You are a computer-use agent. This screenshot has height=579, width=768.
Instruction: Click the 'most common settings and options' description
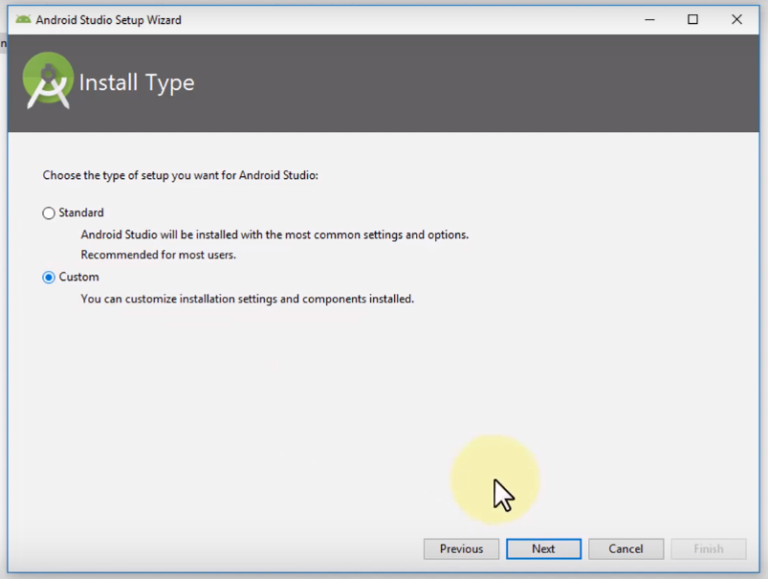point(275,235)
